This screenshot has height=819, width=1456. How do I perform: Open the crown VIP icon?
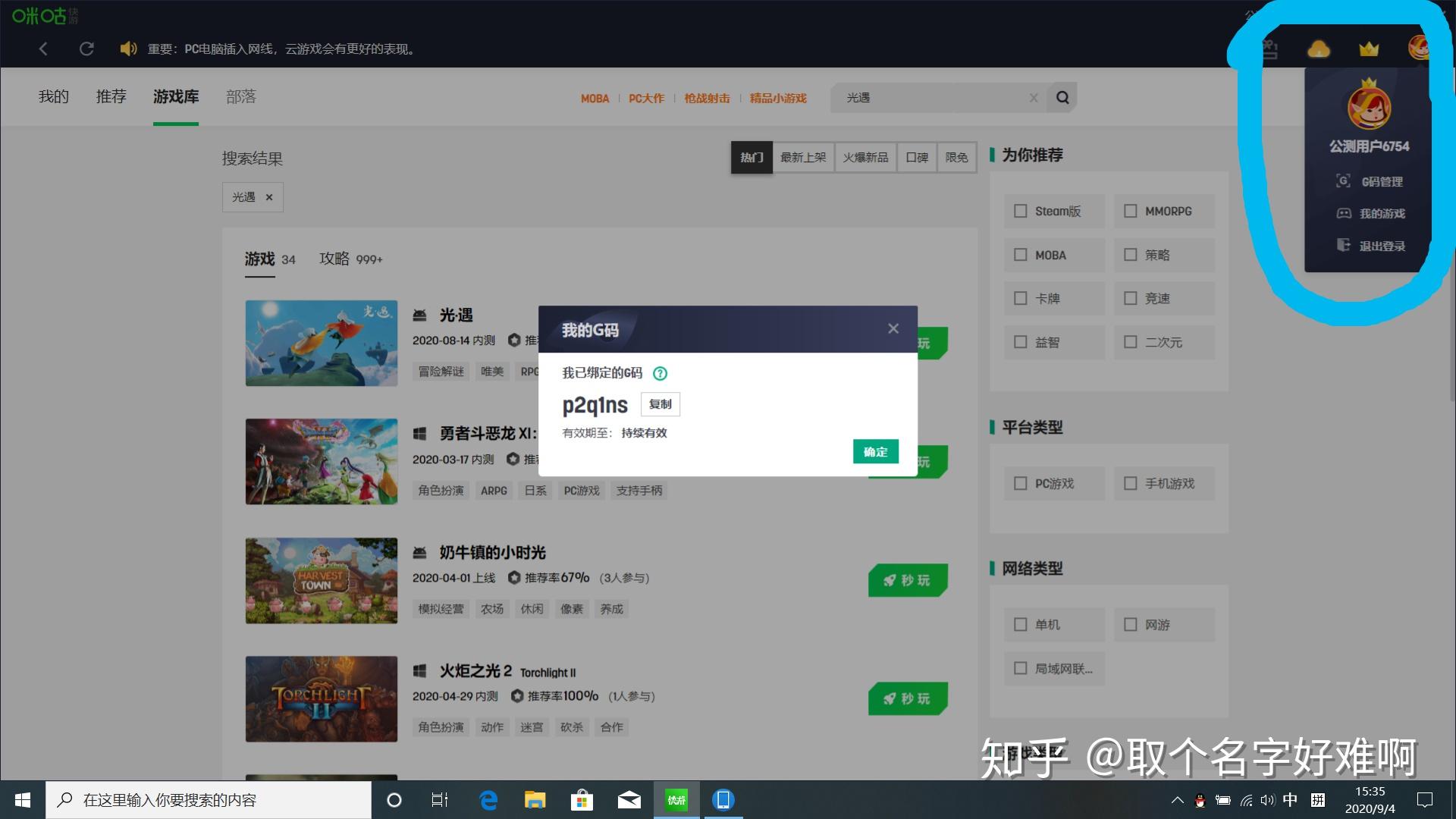[1368, 49]
